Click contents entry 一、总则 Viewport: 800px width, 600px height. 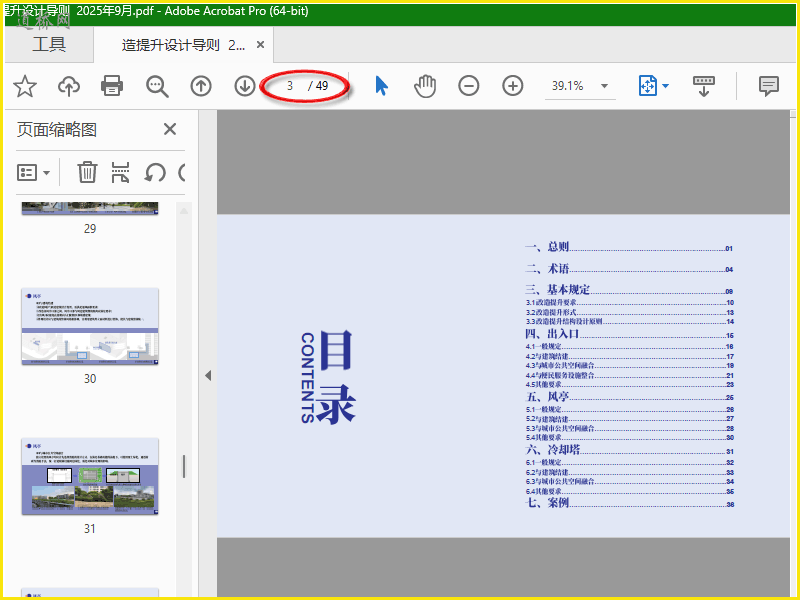pos(629,247)
